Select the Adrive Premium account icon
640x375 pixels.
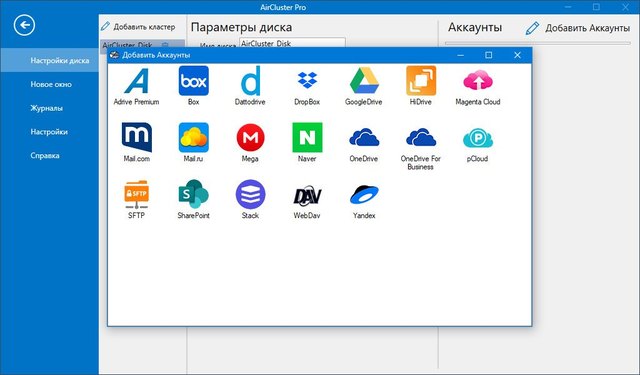click(x=136, y=81)
